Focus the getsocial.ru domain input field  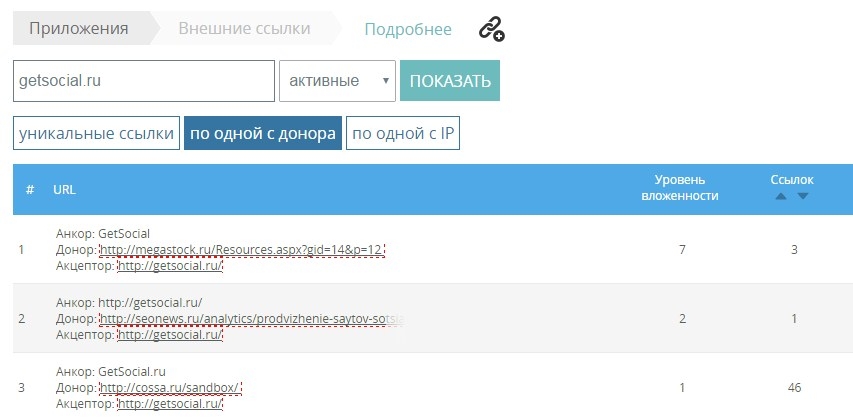143,81
